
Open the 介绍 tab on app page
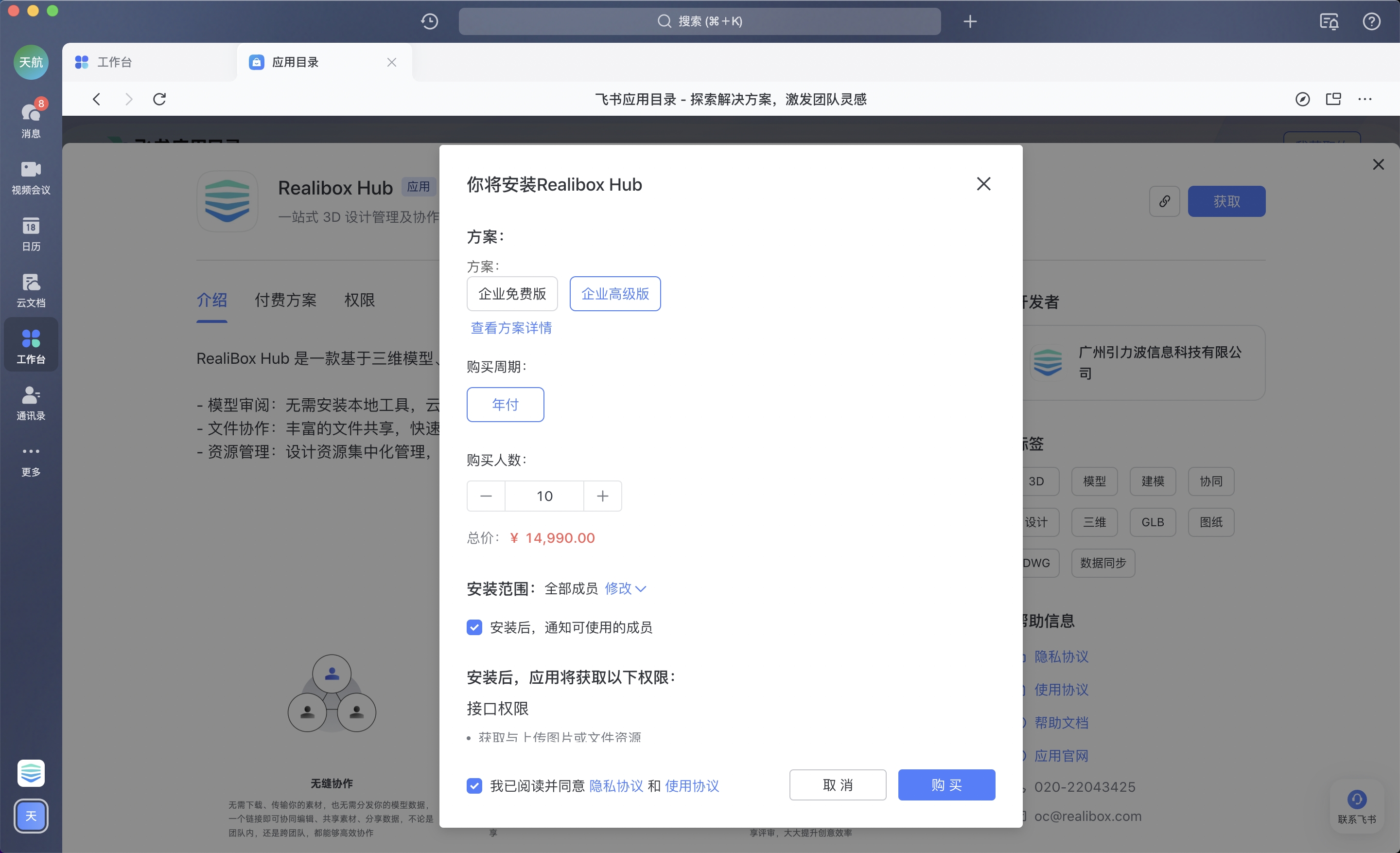pos(212,300)
